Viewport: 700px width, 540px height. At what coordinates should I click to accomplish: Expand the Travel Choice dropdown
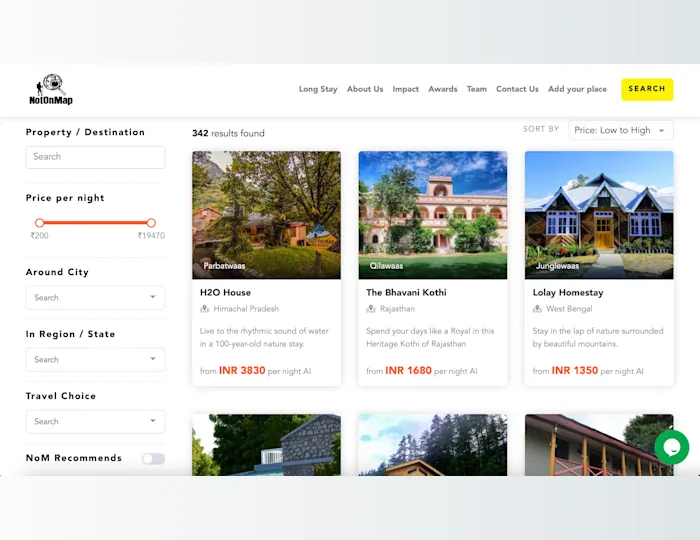pyautogui.click(x=95, y=422)
